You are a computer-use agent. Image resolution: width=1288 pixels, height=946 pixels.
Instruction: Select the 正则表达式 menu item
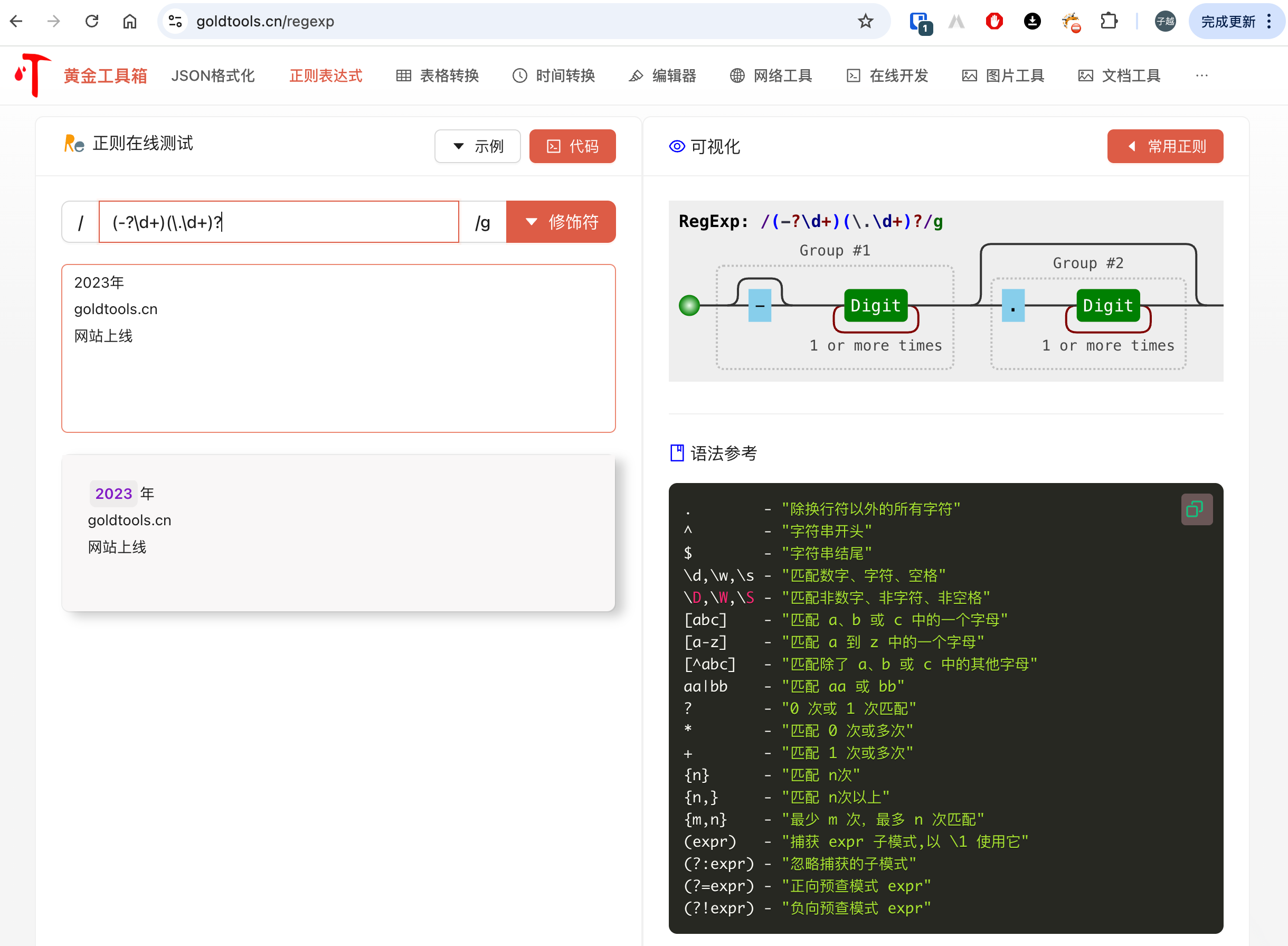326,75
